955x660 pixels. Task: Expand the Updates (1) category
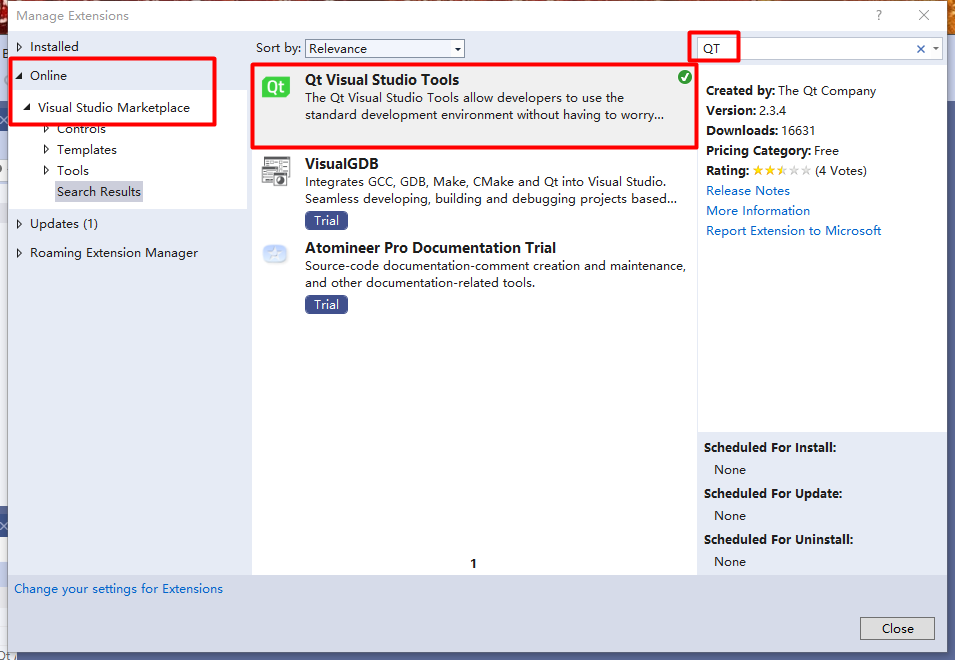[x=19, y=224]
